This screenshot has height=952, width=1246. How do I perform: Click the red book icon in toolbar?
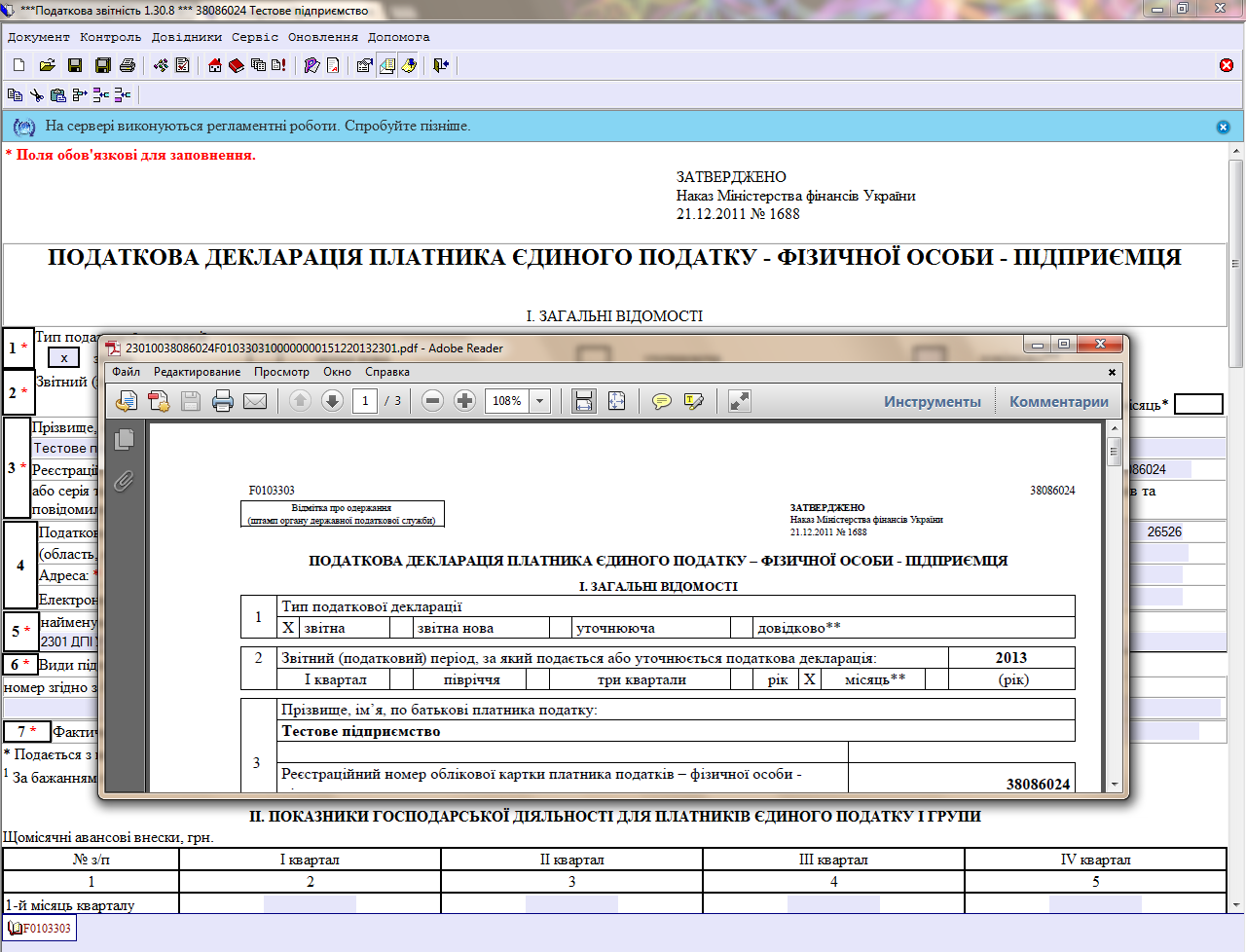pyautogui.click(x=236, y=65)
